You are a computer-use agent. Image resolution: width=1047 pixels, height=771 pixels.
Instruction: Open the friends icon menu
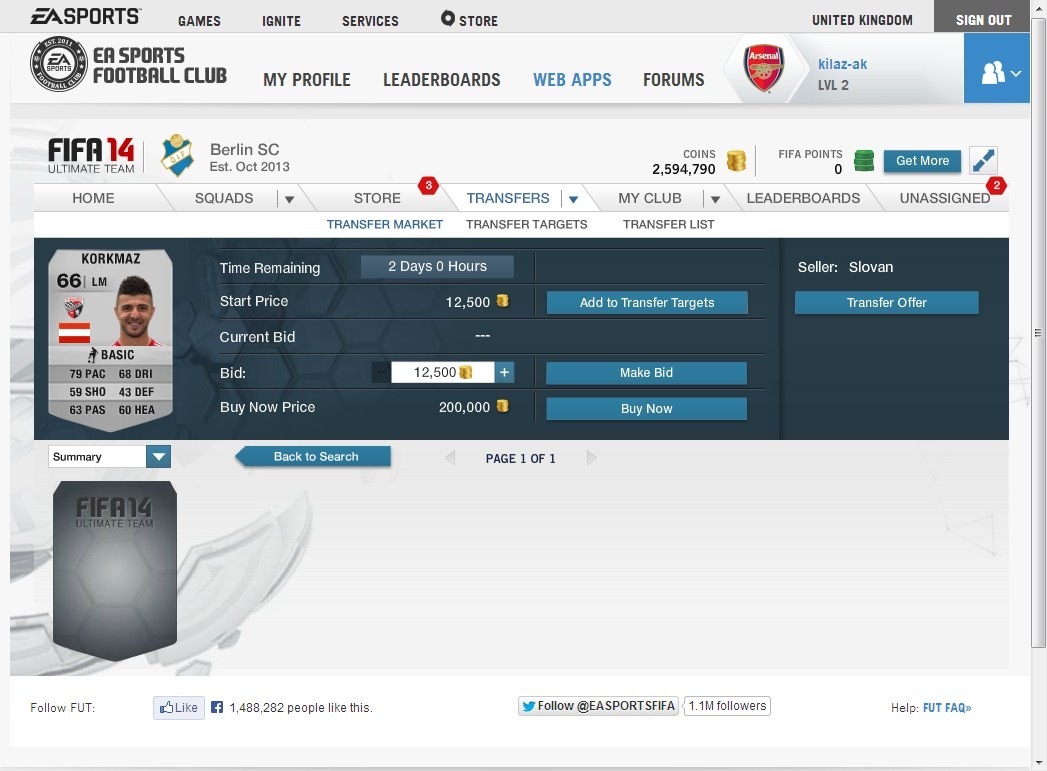pyautogui.click(x=996, y=68)
